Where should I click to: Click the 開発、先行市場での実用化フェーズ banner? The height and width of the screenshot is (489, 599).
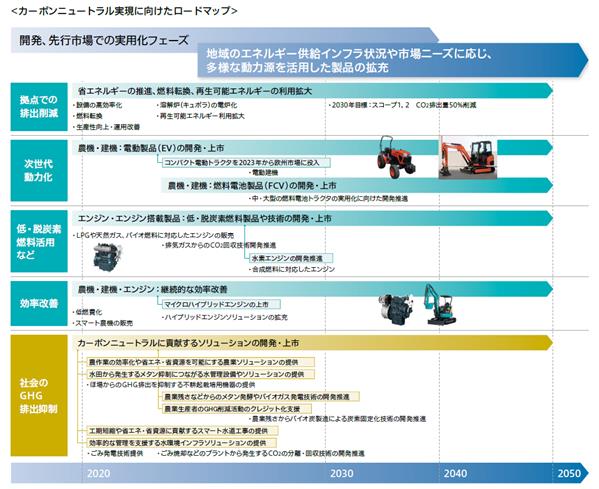pyautogui.click(x=104, y=40)
